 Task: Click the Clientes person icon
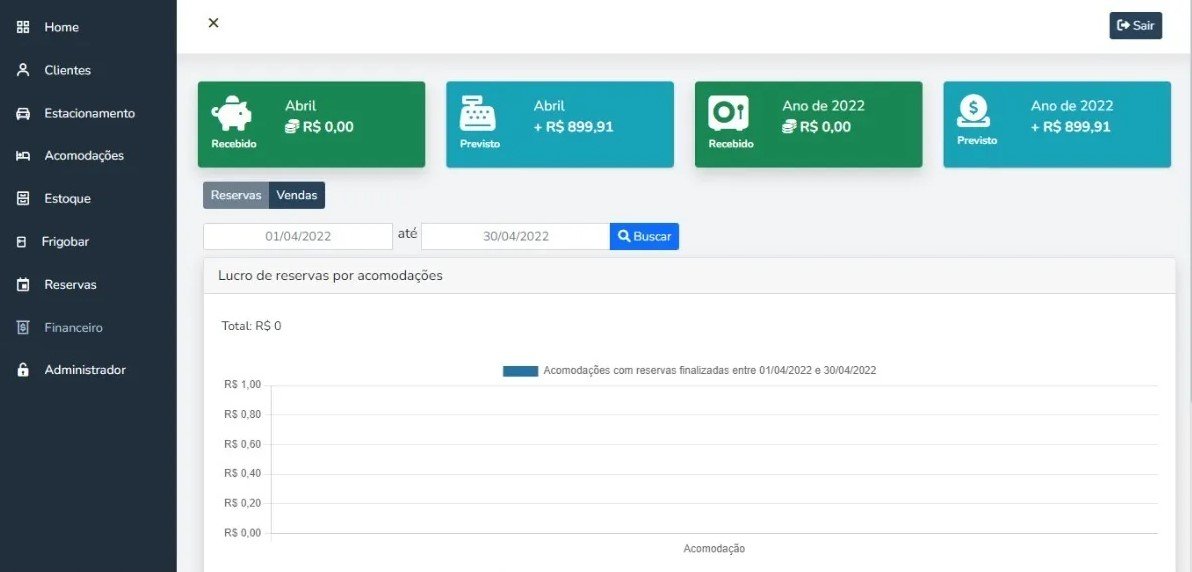pyautogui.click(x=23, y=70)
